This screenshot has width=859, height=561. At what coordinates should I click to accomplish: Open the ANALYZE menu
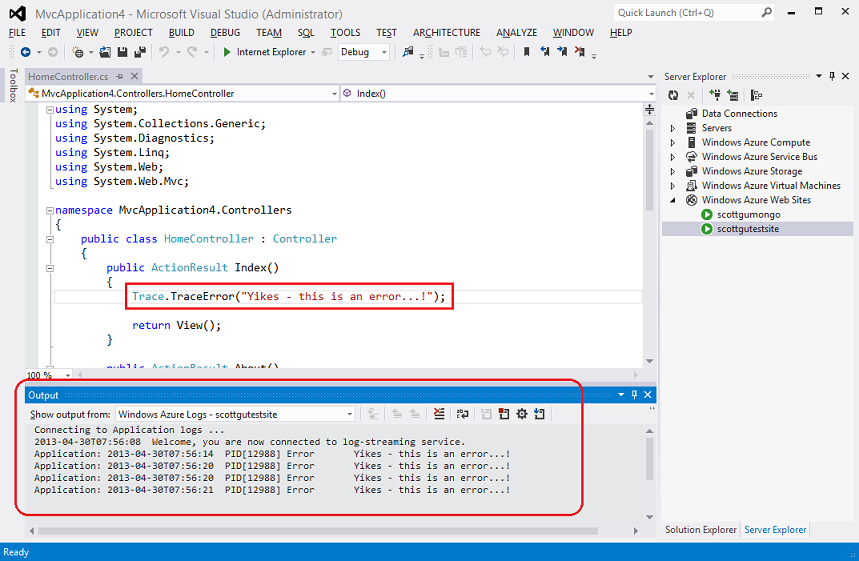click(x=517, y=33)
